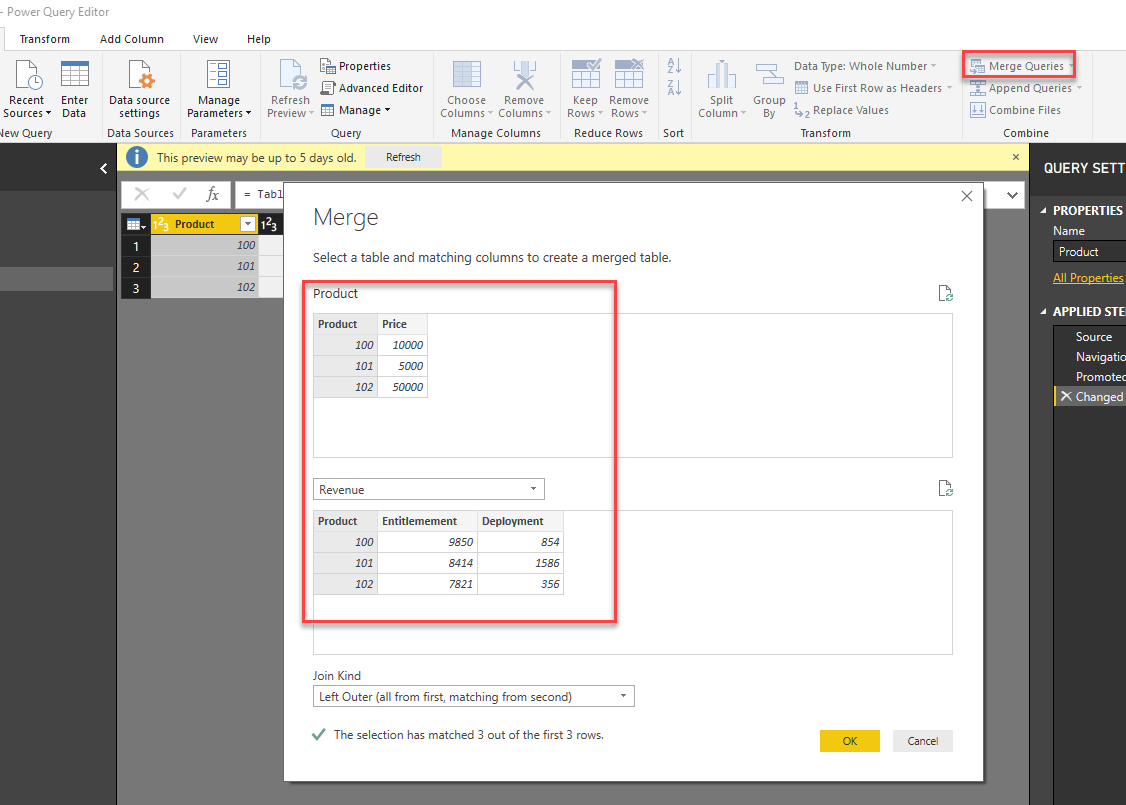Click cell 10000 in the Price column
This screenshot has height=805, width=1126.
pyautogui.click(x=402, y=345)
